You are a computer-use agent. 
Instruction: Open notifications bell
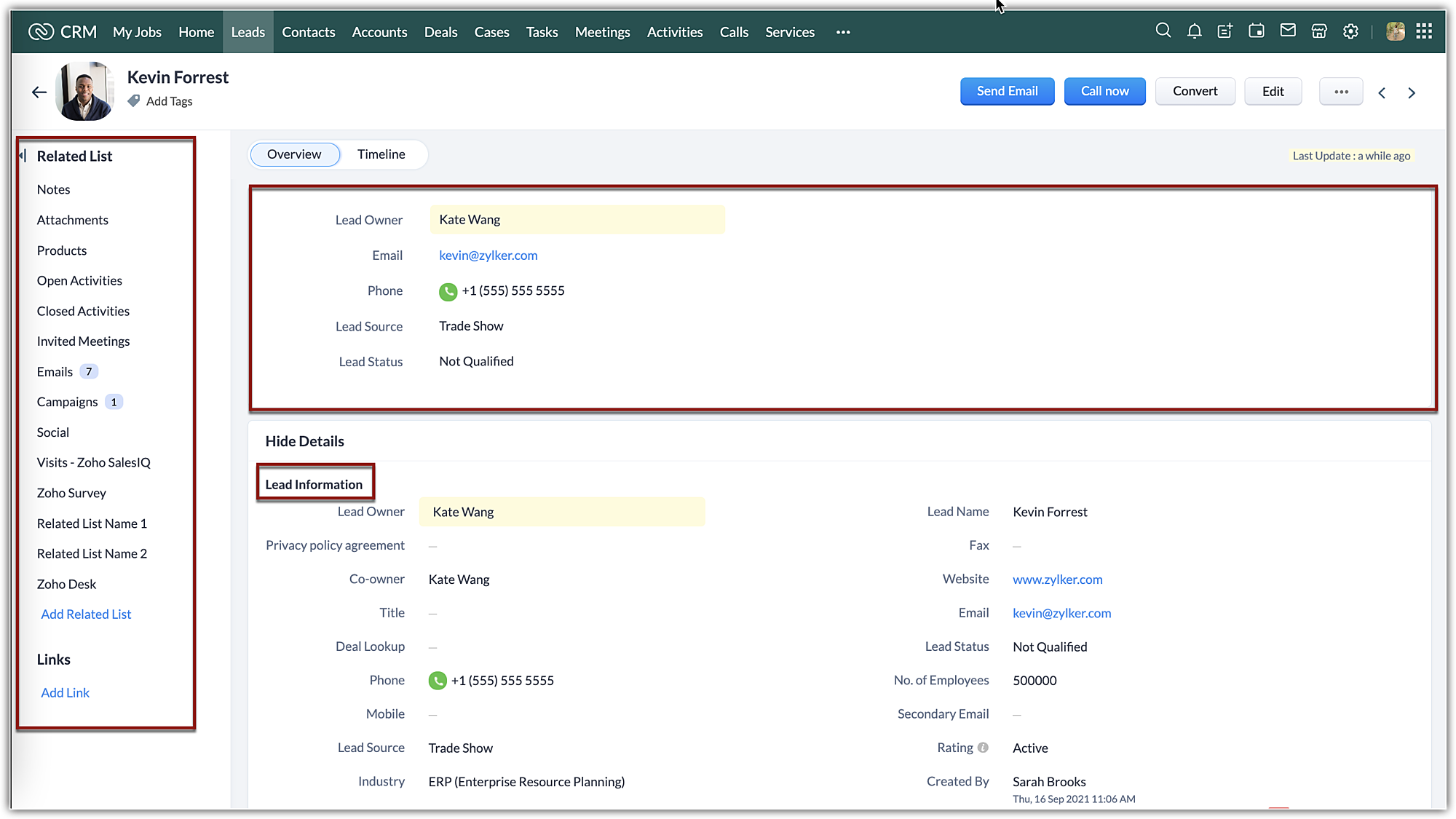point(1194,31)
